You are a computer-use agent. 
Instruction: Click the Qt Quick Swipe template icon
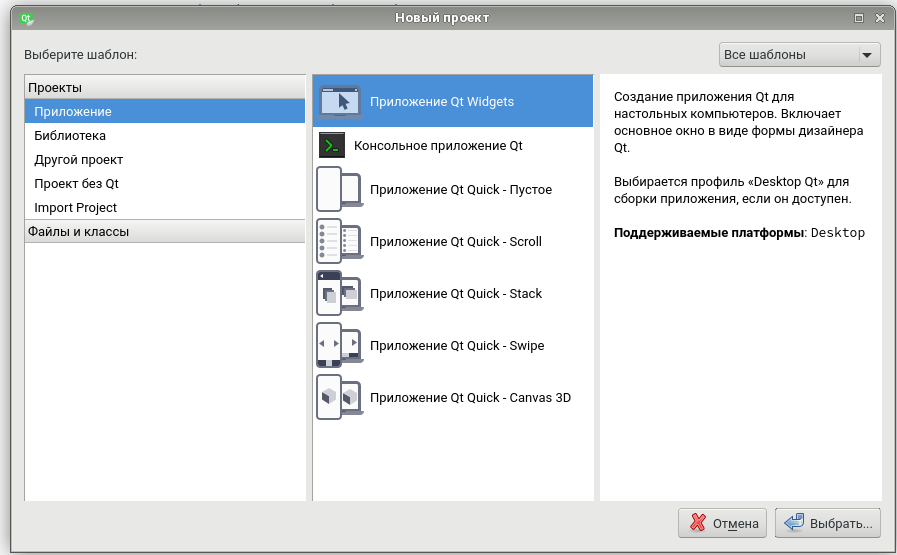340,346
